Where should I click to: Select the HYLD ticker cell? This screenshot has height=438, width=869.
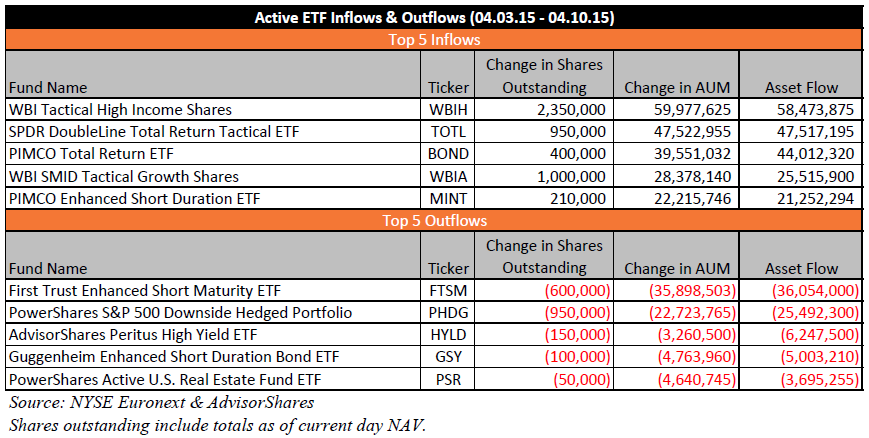click(x=448, y=334)
